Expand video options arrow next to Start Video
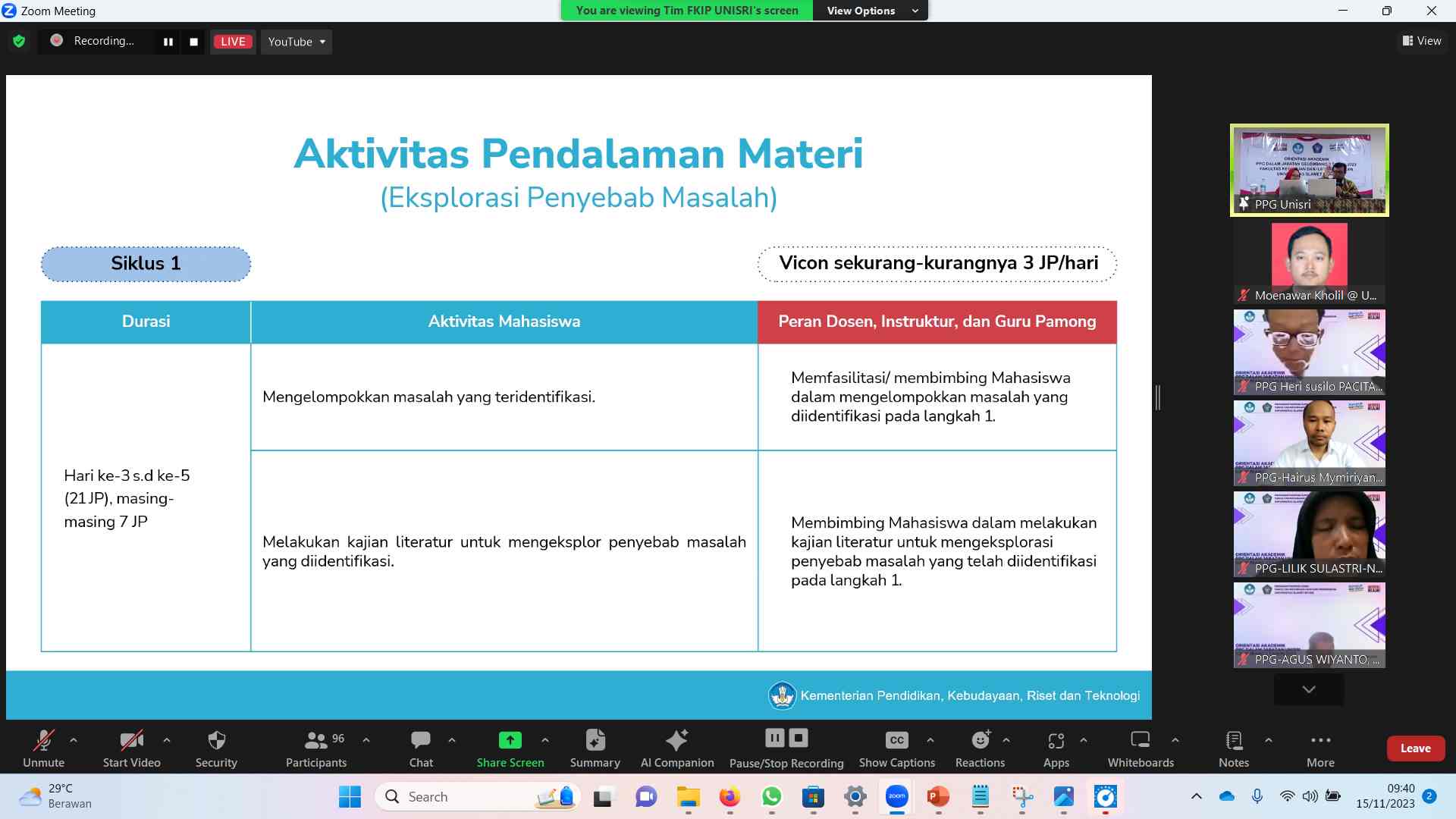The image size is (1456, 819). coord(167,740)
